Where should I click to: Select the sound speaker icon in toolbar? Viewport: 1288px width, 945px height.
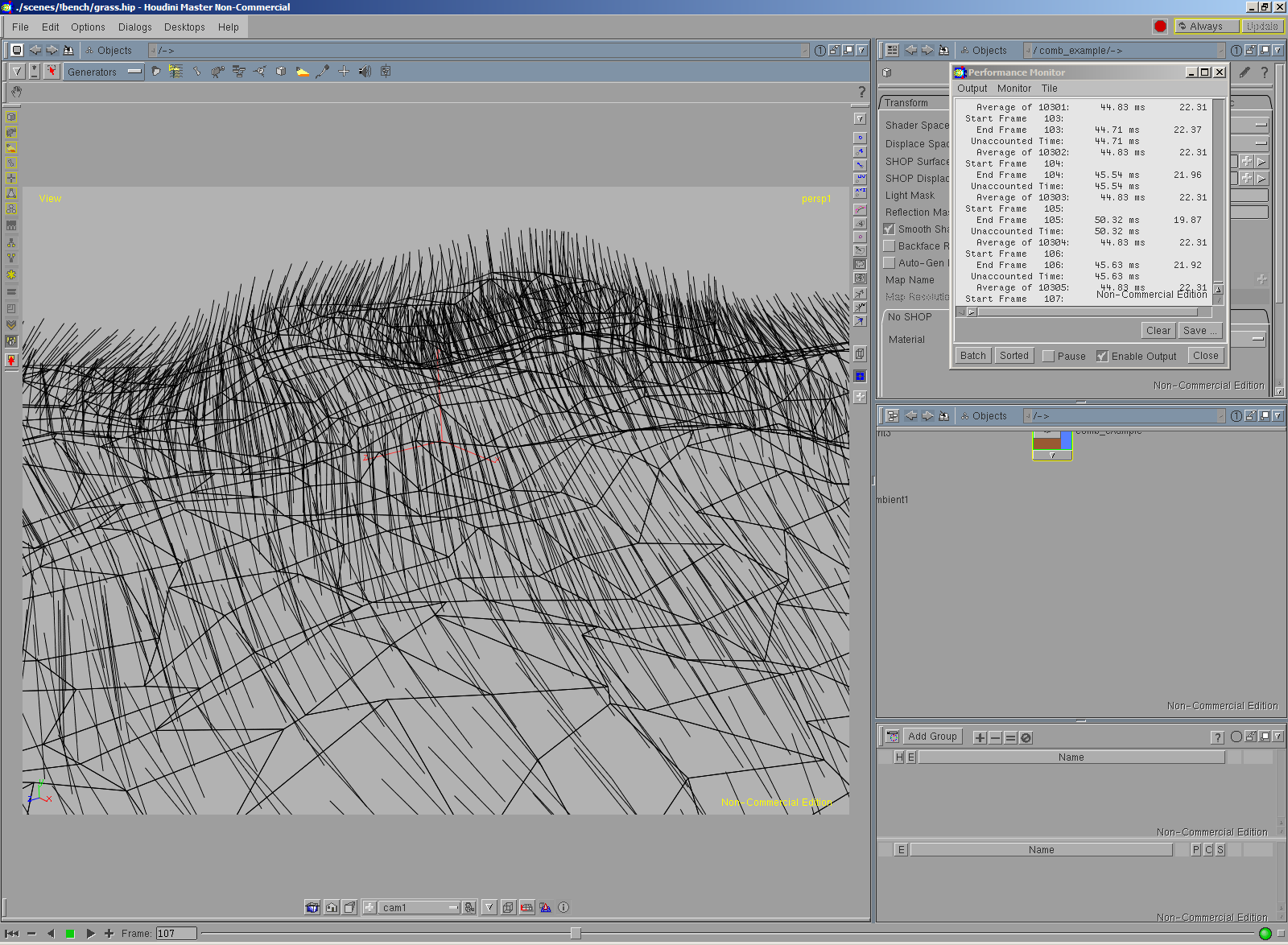[x=365, y=72]
